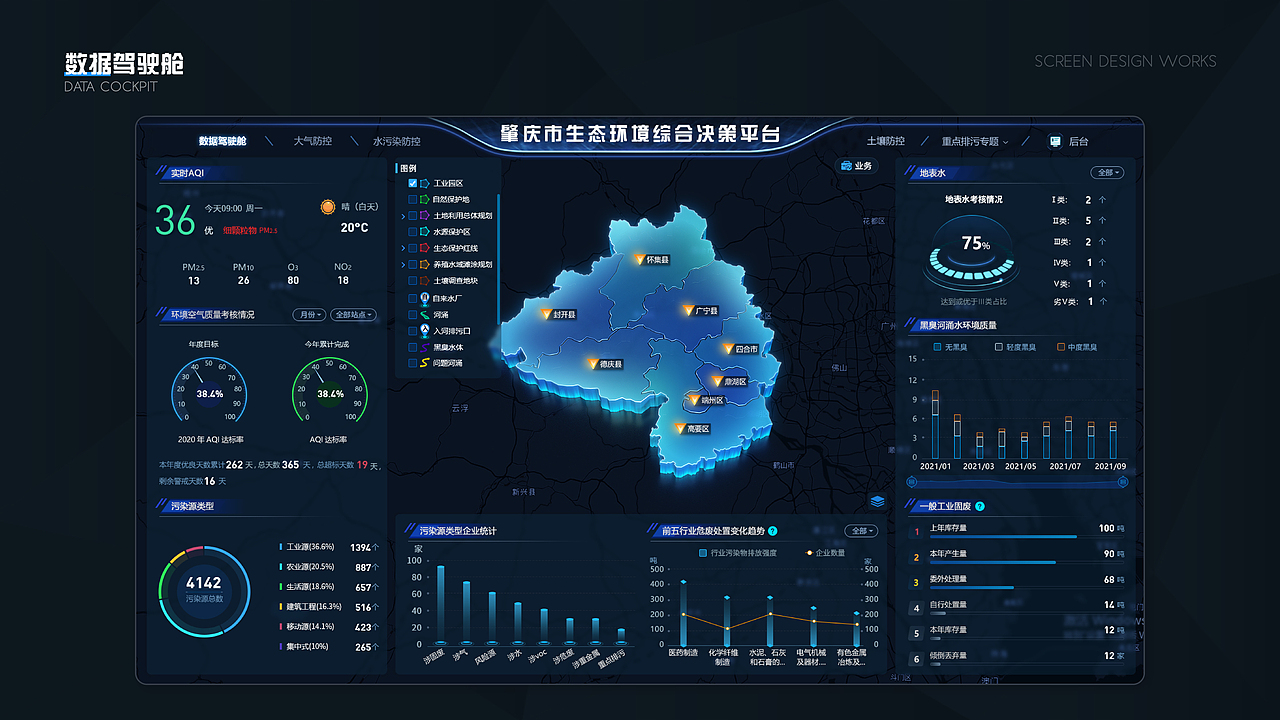The height and width of the screenshot is (720, 1280).
Task: Click the 黑臭水体 purple line icon
Action: [x=424, y=347]
